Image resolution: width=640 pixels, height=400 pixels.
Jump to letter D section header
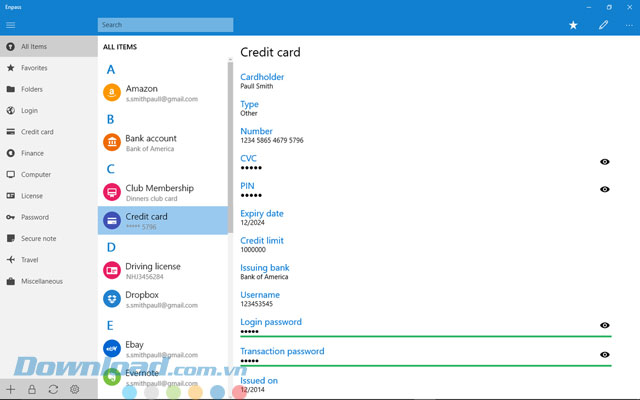111,247
